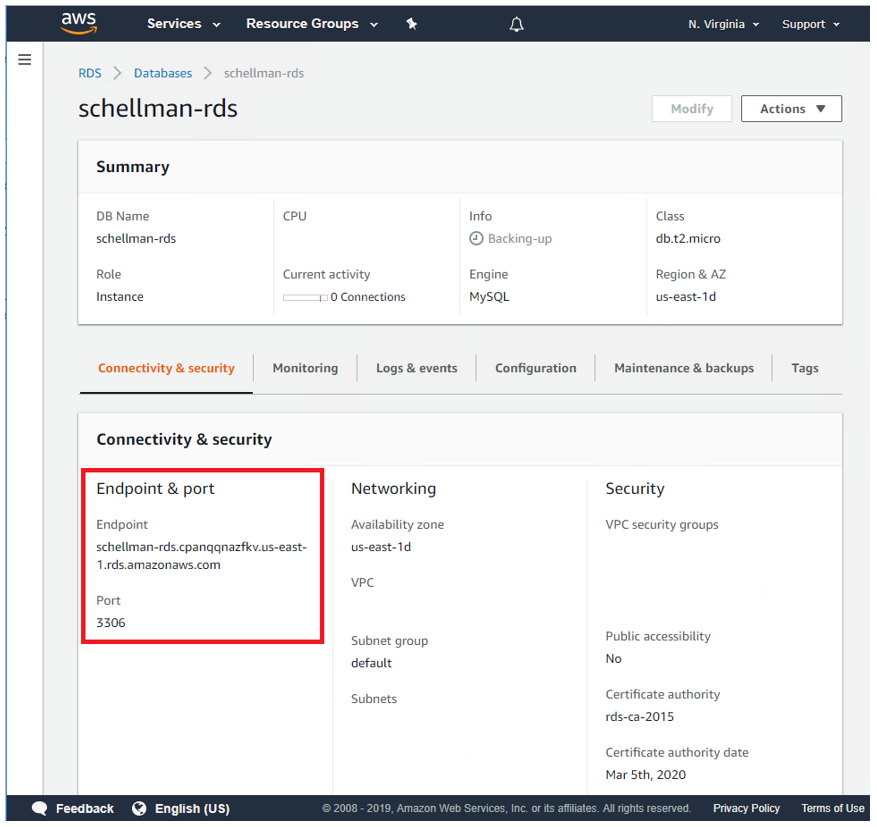Select the Connectivity & security tab
The width and height of the screenshot is (877, 827).
[x=166, y=368]
